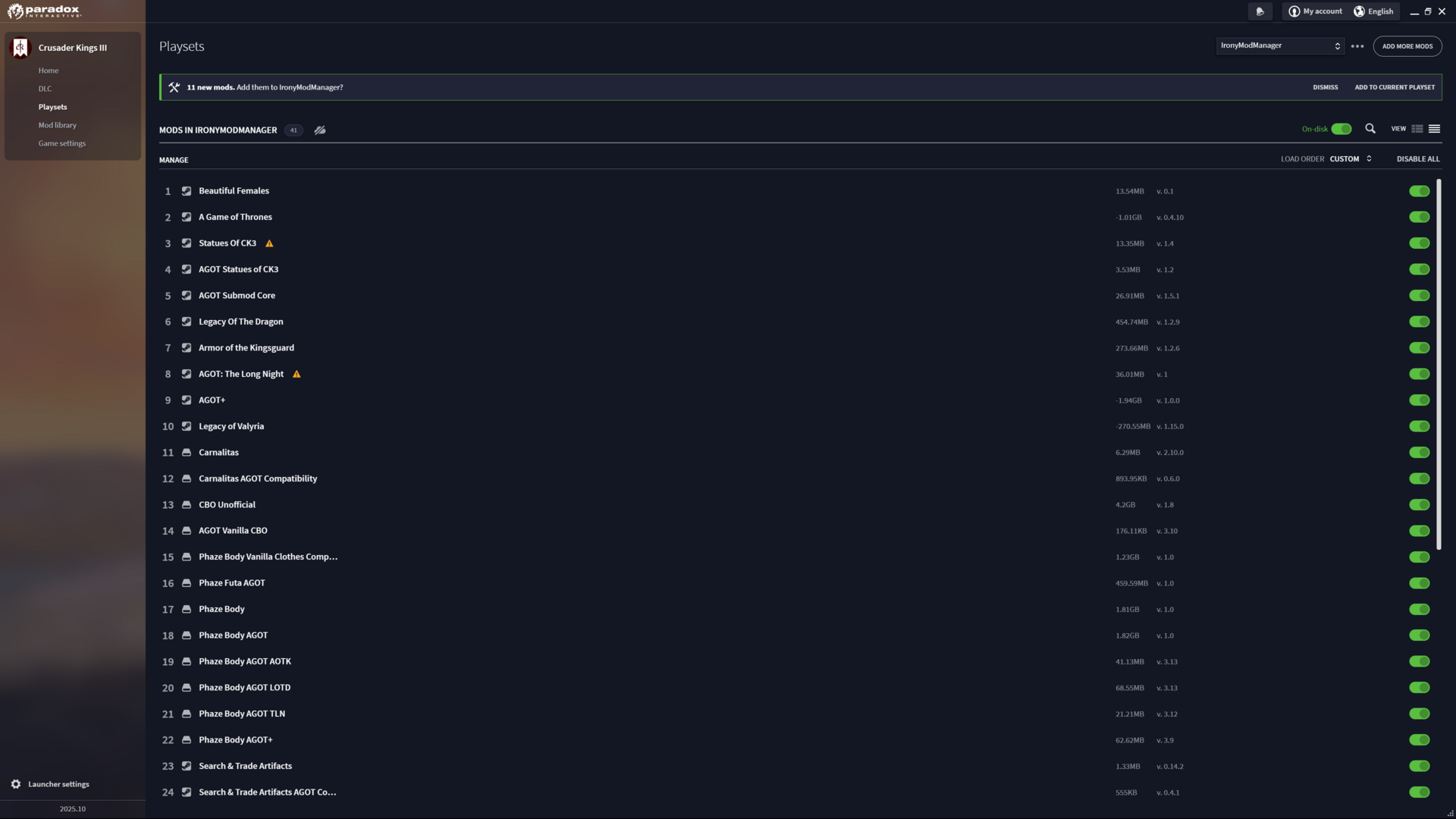Open the notifications icon beside My account
The width and height of the screenshot is (1456, 819).
(1260, 11)
